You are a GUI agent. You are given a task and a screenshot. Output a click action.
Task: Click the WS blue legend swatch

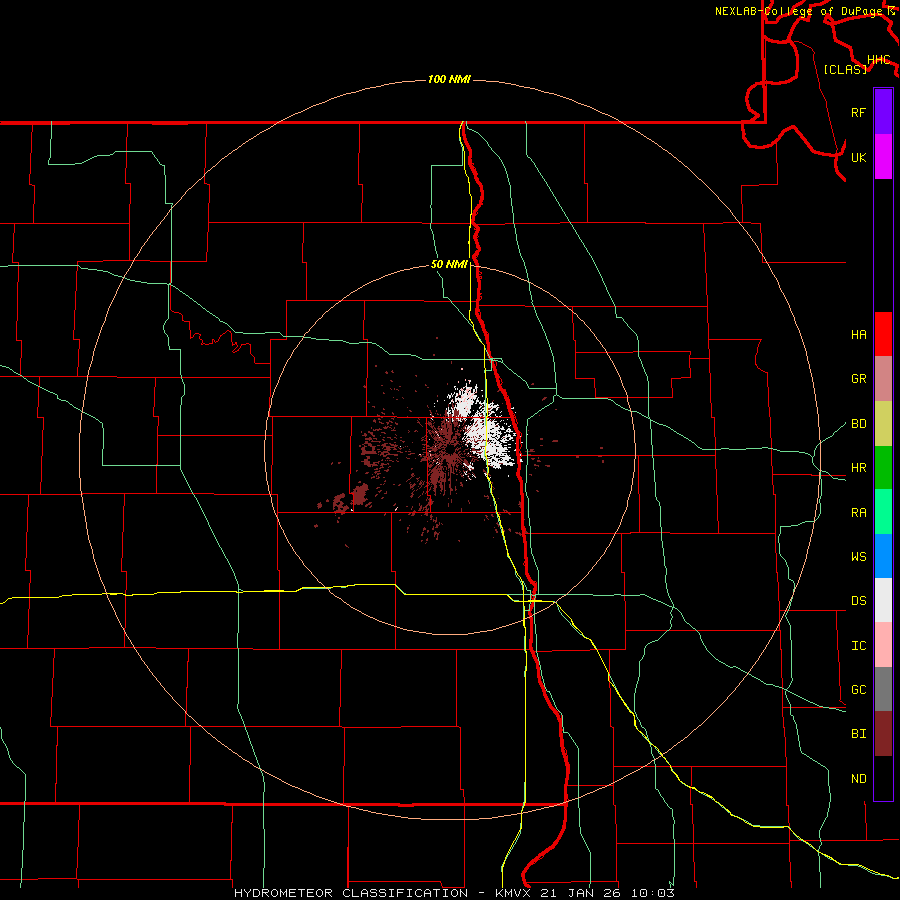[x=883, y=556]
